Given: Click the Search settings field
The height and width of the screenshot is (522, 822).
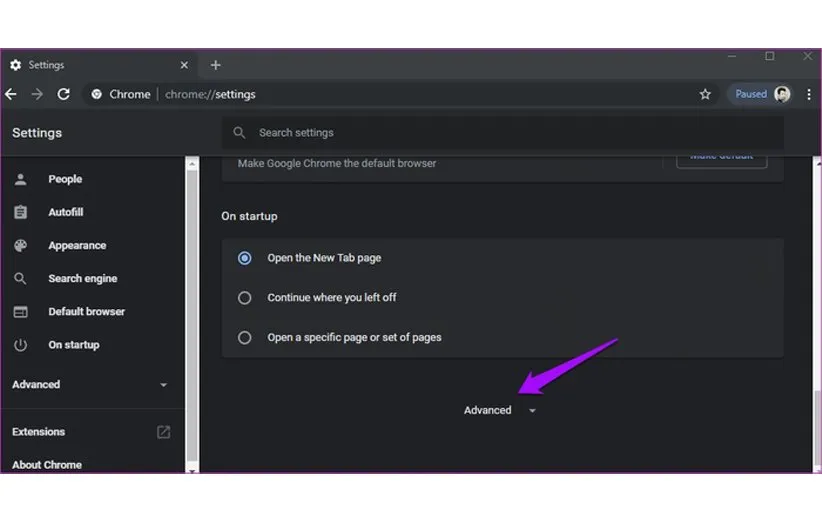Looking at the screenshot, I should 500,133.
